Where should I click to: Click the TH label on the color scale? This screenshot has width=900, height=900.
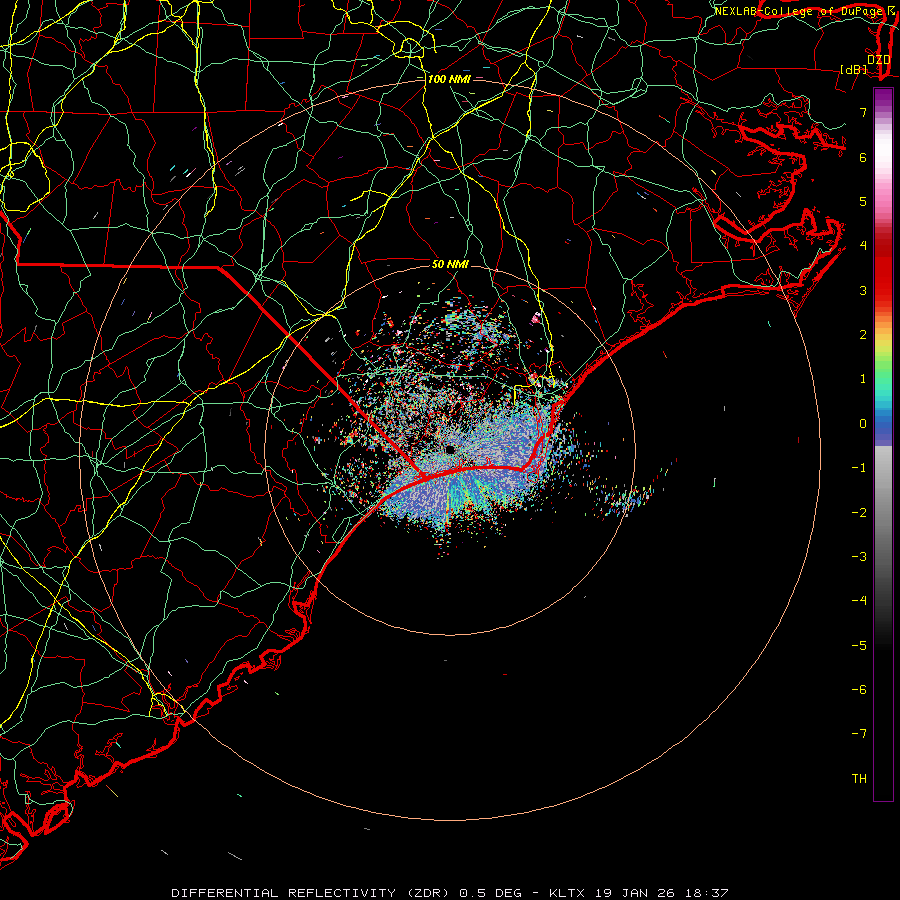(x=859, y=778)
